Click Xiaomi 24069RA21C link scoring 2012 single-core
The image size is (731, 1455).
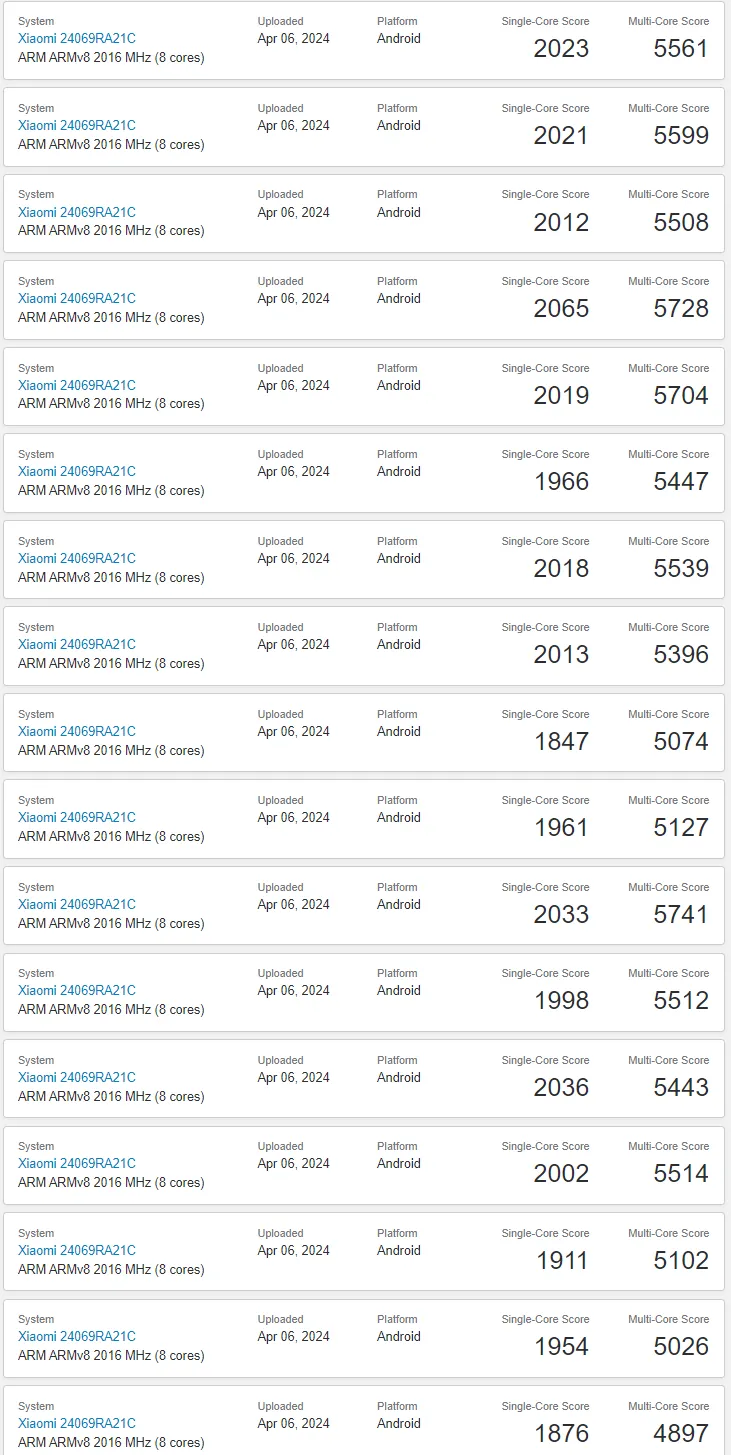click(x=77, y=212)
